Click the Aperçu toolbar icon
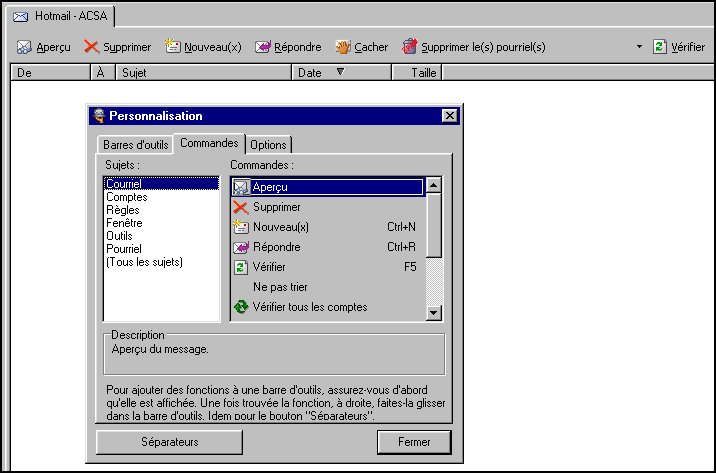Image resolution: width=716 pixels, height=473 pixels. click(x=23, y=47)
